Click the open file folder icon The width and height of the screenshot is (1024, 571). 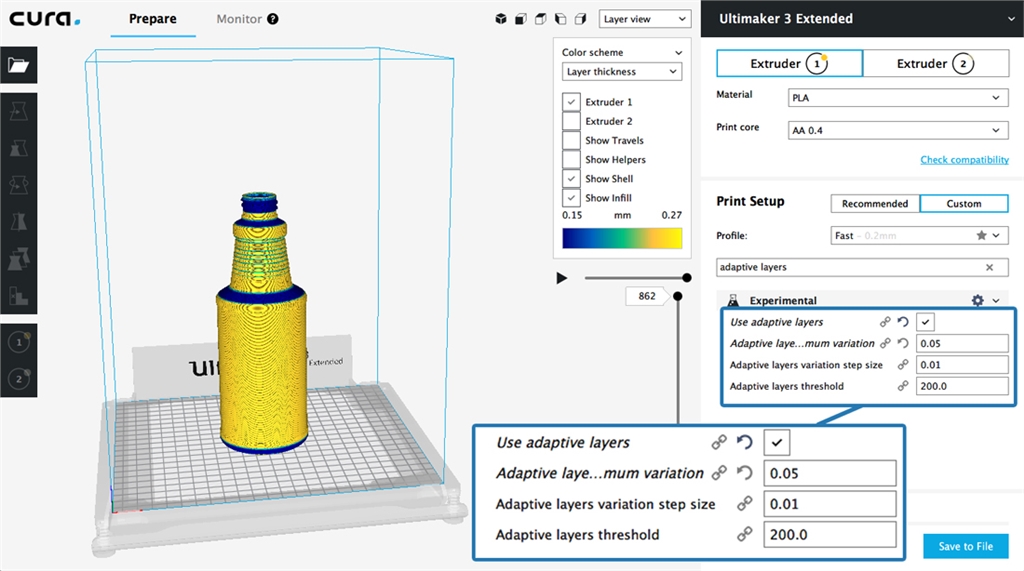pyautogui.click(x=18, y=66)
